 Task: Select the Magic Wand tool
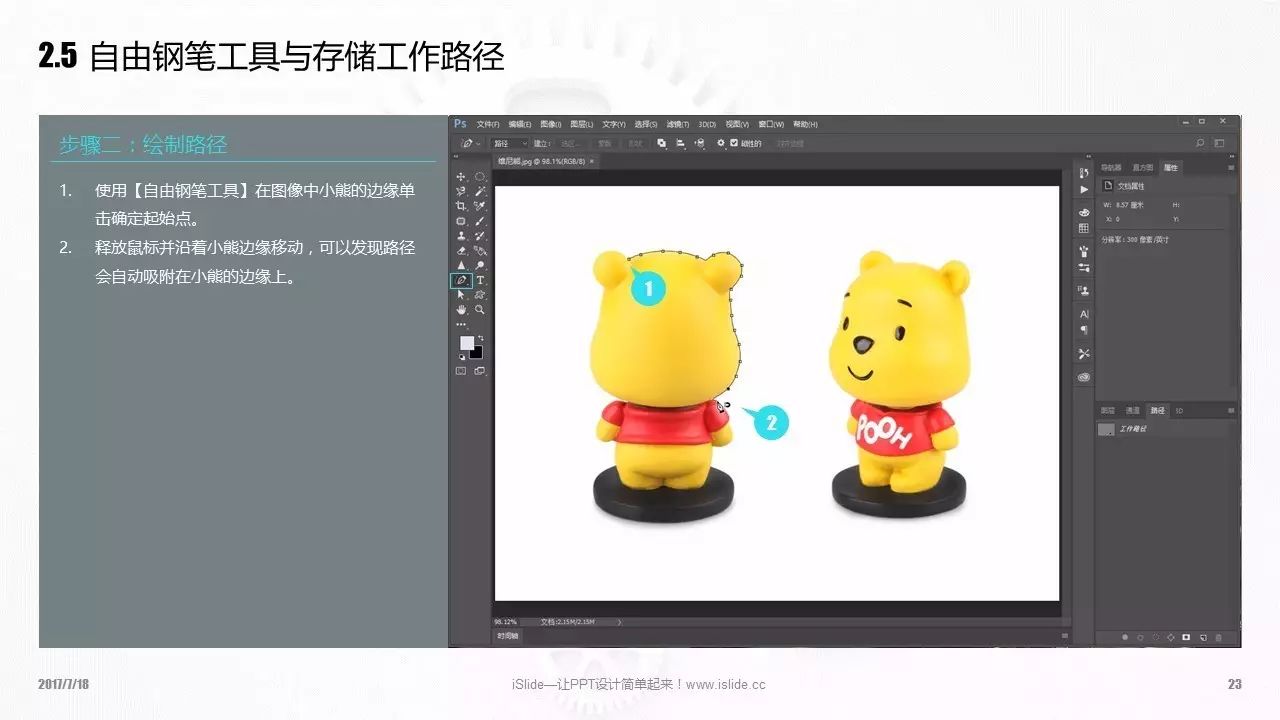click(x=480, y=191)
